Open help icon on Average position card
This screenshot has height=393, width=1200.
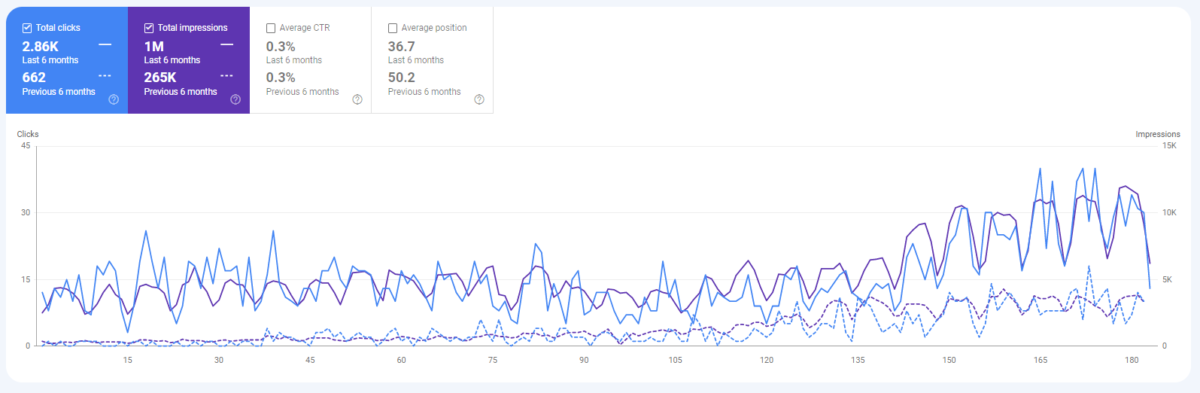tap(479, 99)
